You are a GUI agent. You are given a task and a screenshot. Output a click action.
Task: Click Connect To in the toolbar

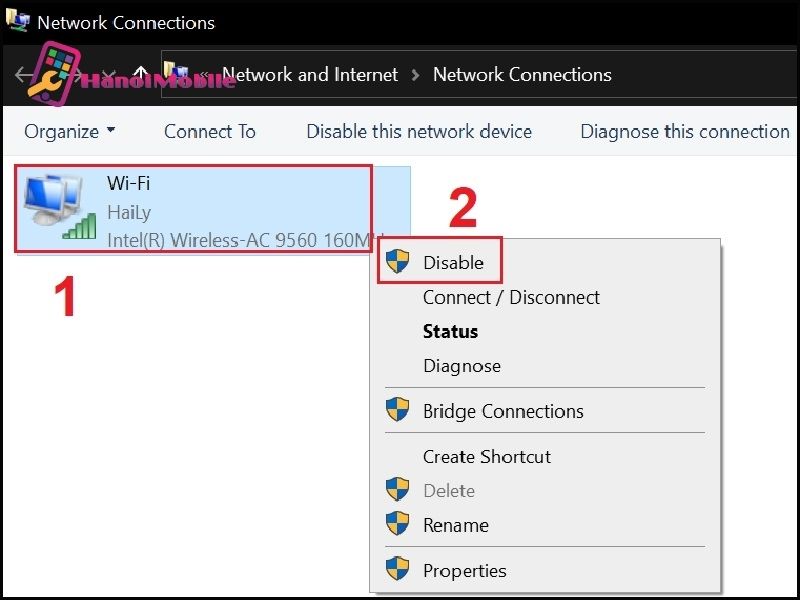point(210,132)
